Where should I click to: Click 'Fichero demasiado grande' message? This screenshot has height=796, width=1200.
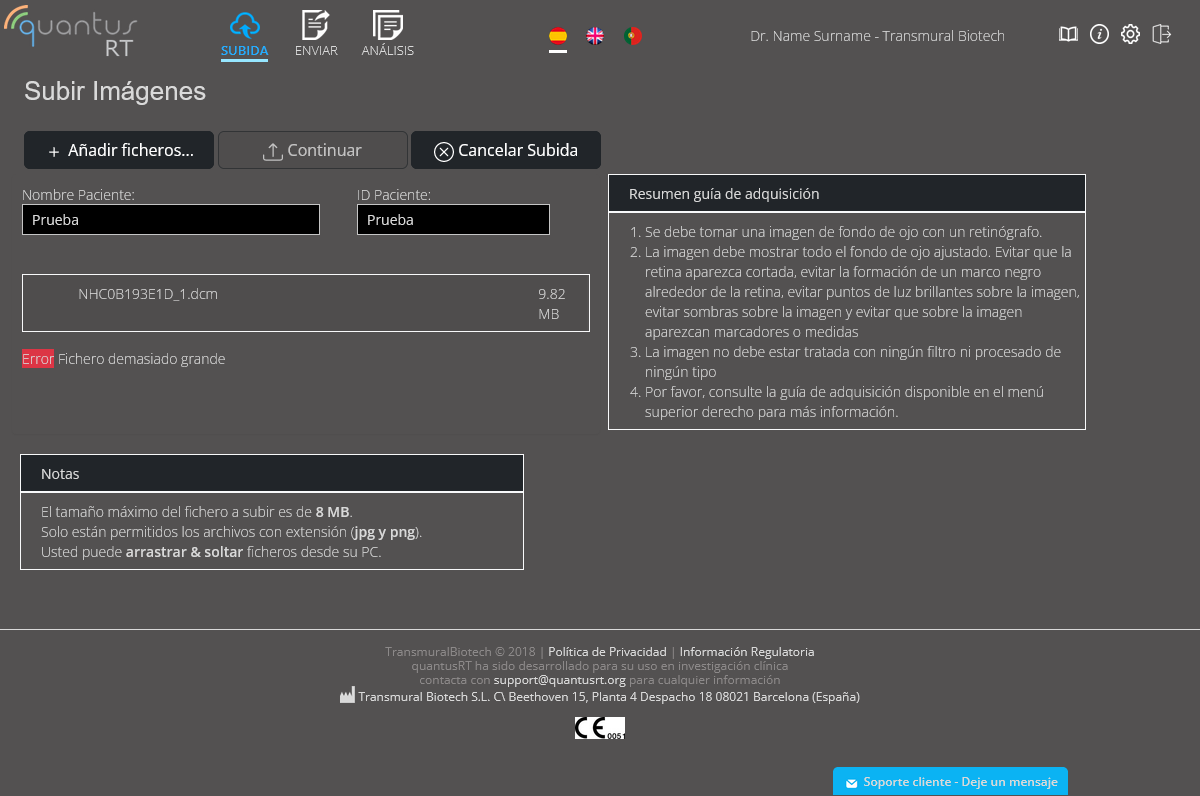tap(141, 359)
